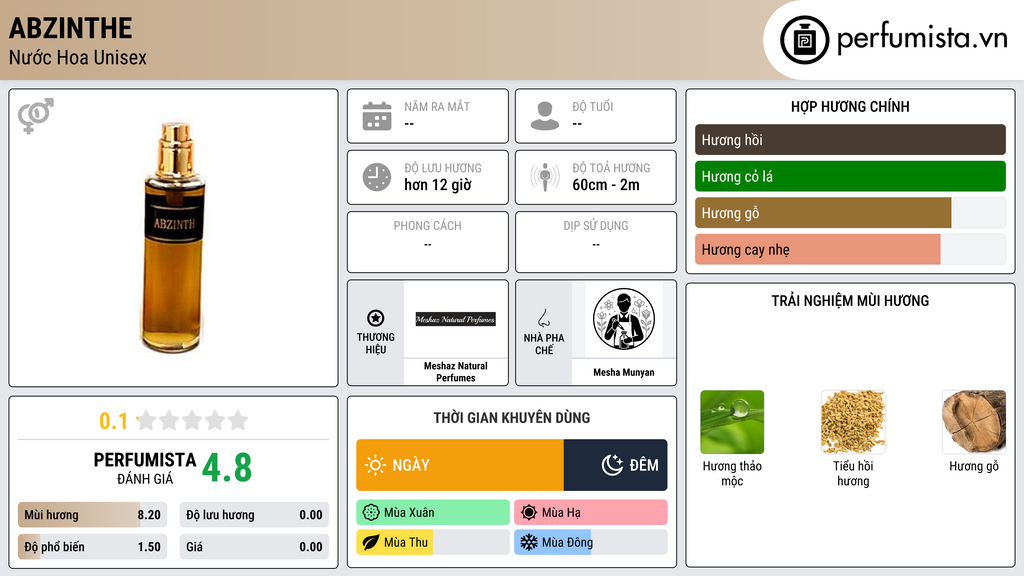Open the Meshaz Natural Perfumes brand logo
The width and height of the screenshot is (1024, 576).
(456, 319)
